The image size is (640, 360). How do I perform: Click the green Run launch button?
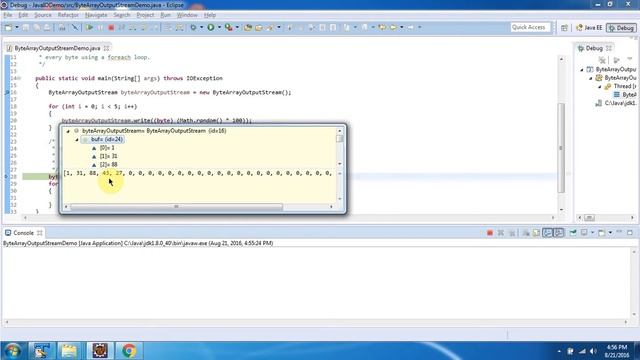(x=211, y=27)
